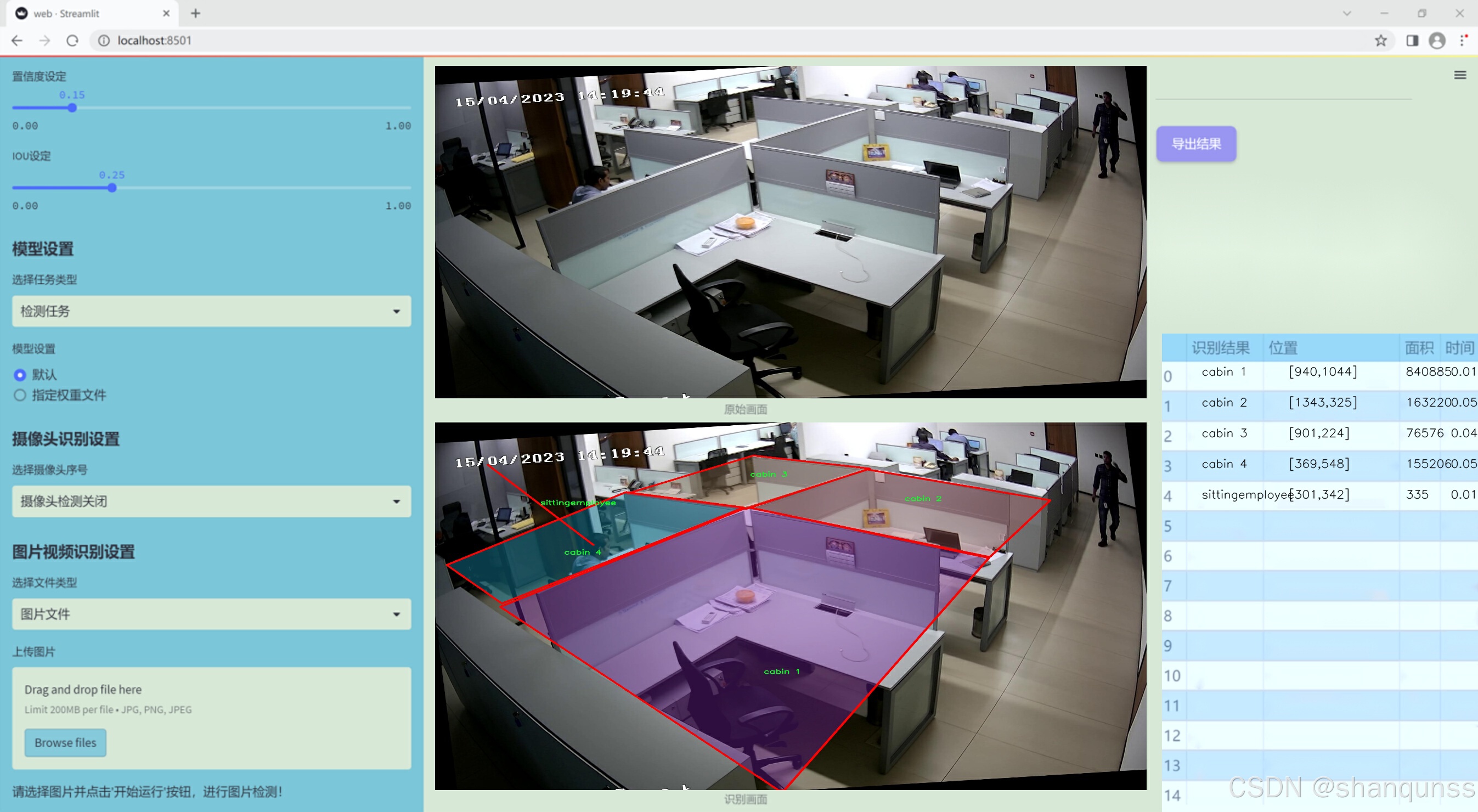The width and height of the screenshot is (1478, 812).
Task: Click the browser reload icon
Action: [x=72, y=41]
